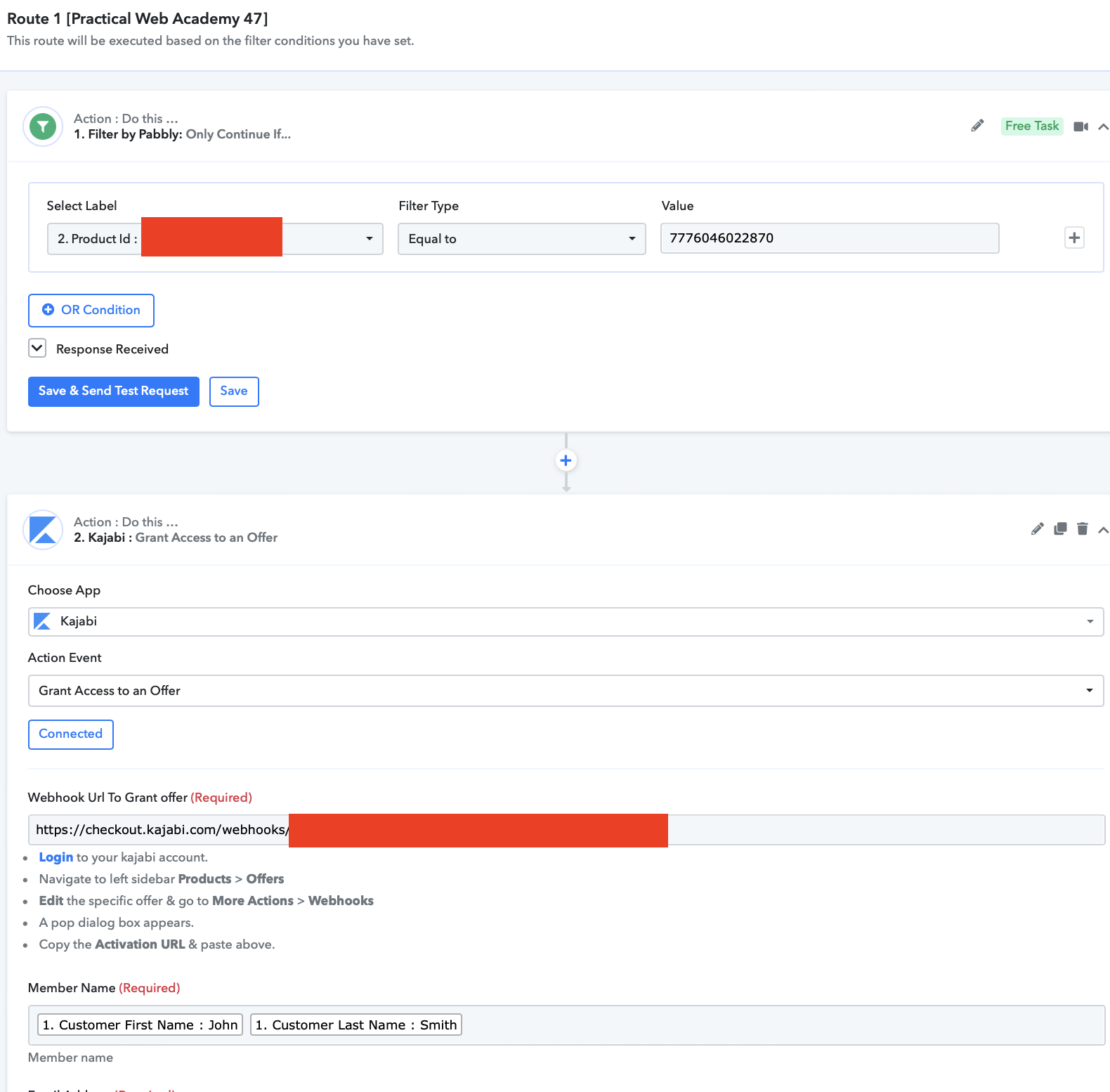Click the Kajabi app logo icon
The image size is (1110, 1092).
(x=43, y=530)
